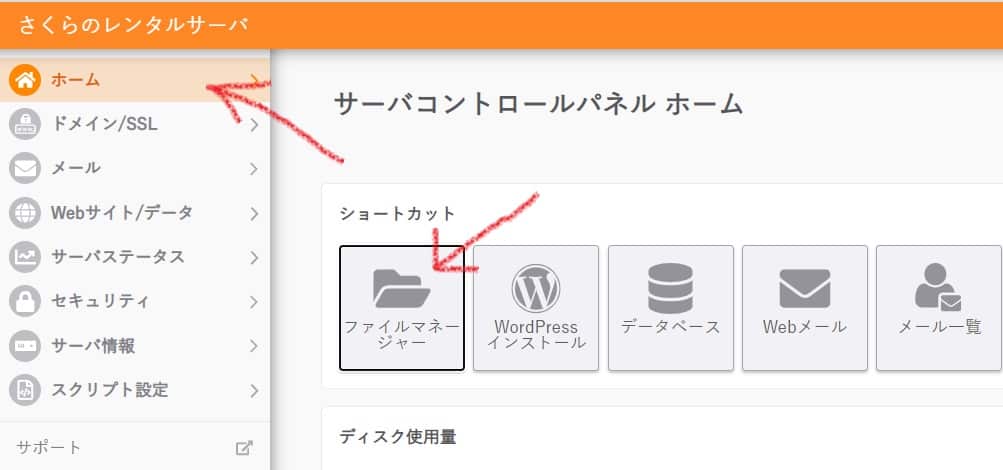Click the さくらのレンタルサーバ header title
This screenshot has width=1003, height=470.
pyautogui.click(x=131, y=25)
